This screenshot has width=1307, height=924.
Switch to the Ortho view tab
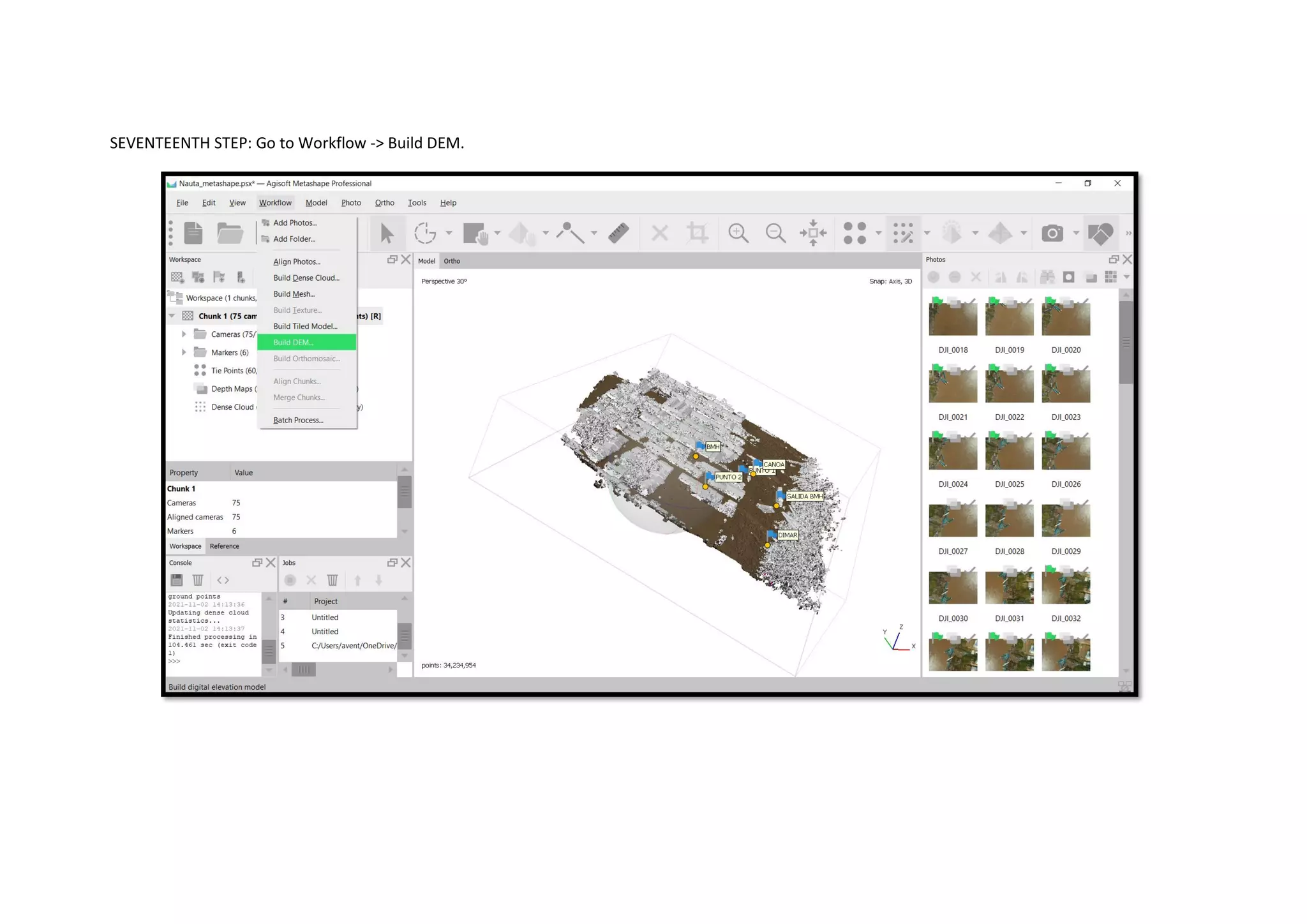452,261
